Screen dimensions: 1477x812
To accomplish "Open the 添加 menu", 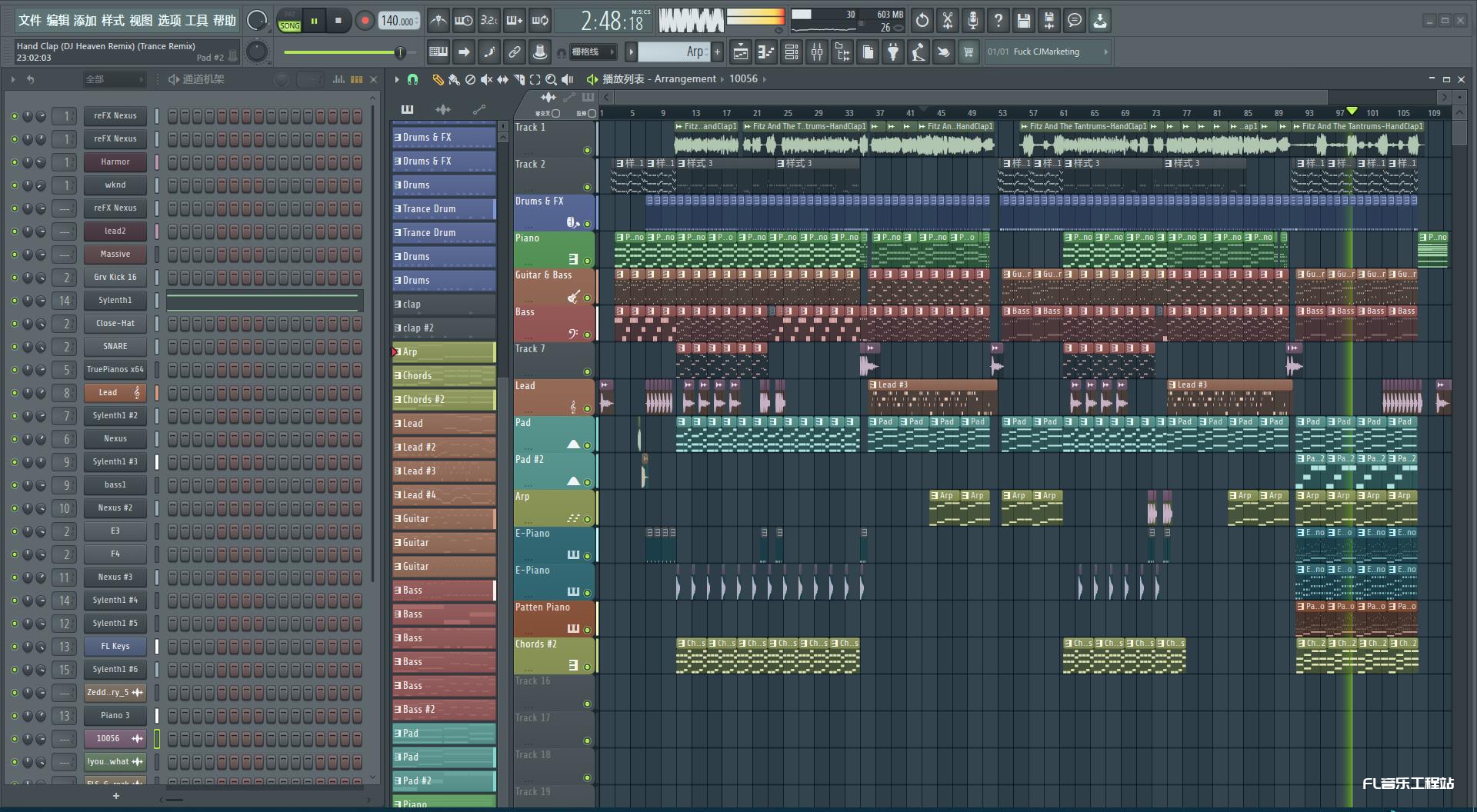I will tap(85, 21).
